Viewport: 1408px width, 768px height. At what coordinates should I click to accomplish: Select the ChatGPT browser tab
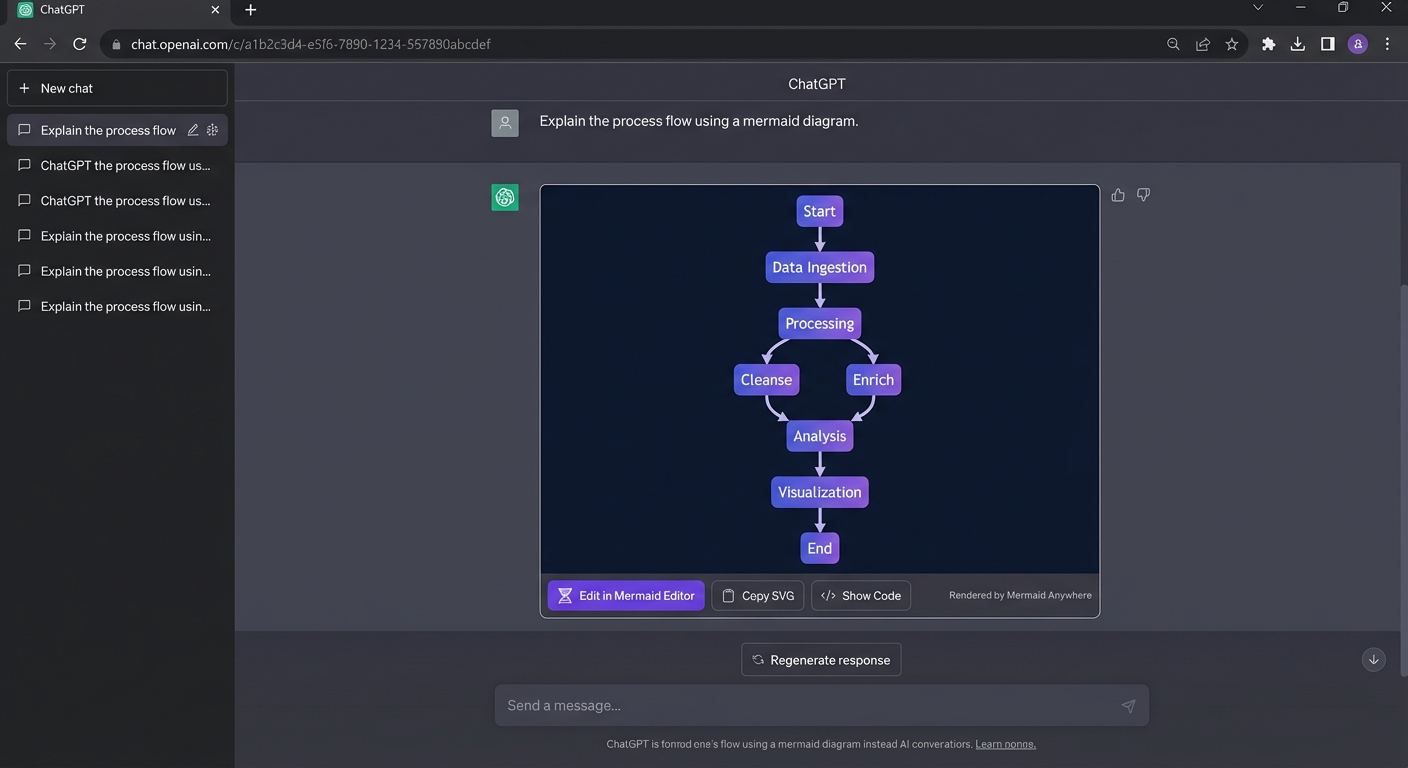click(118, 10)
